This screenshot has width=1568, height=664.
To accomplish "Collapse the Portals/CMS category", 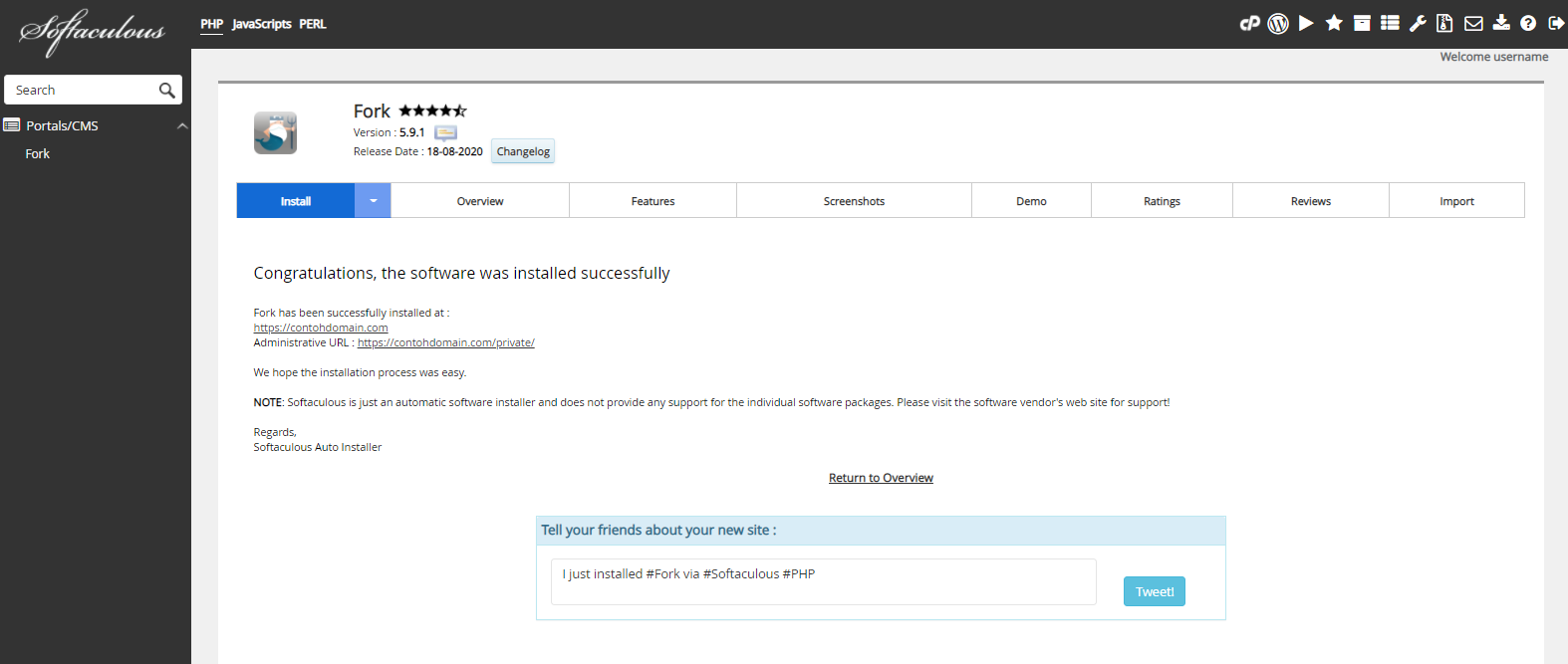I will pos(182,126).
